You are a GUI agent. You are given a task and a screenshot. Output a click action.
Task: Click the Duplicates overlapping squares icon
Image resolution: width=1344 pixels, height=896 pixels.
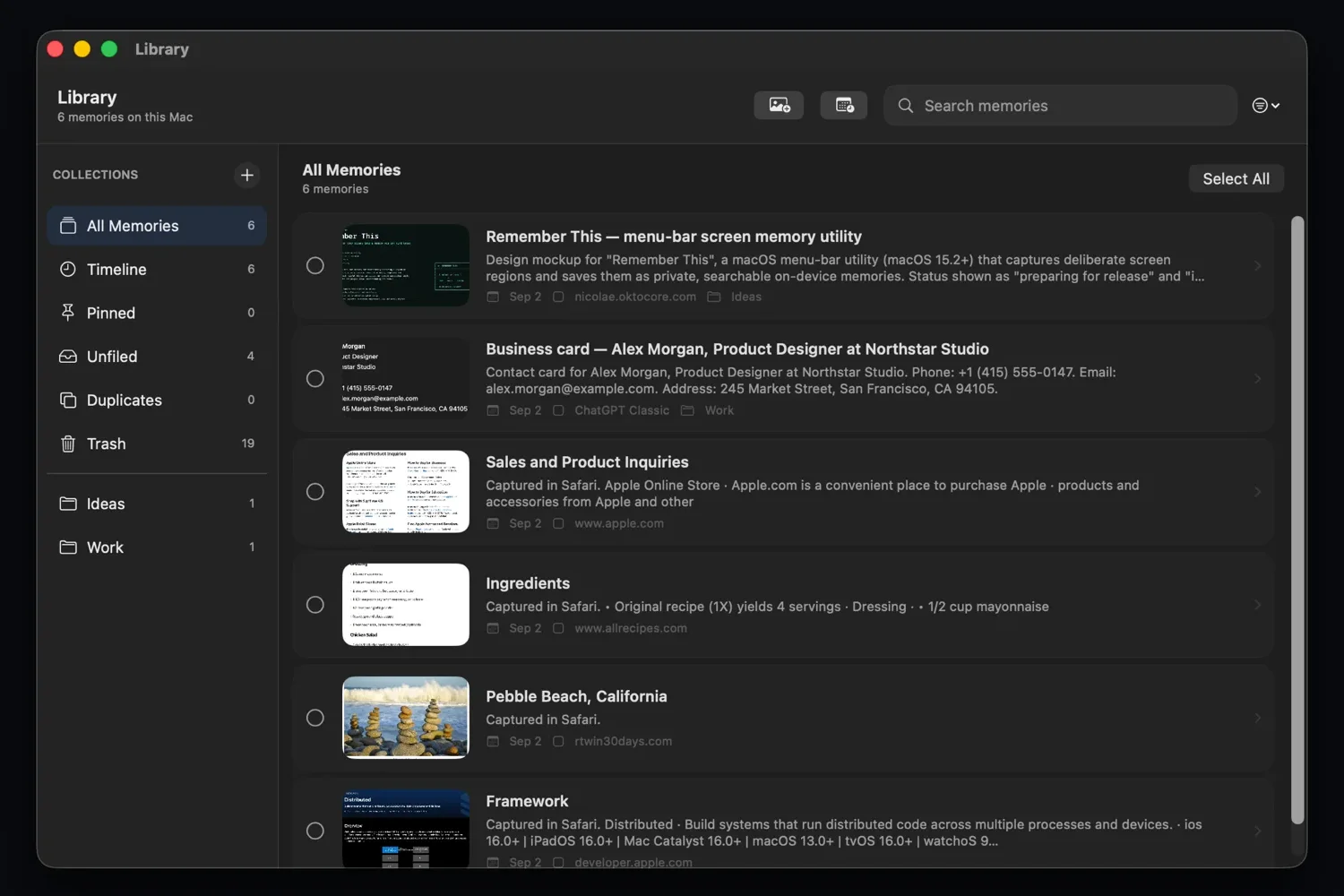[68, 400]
